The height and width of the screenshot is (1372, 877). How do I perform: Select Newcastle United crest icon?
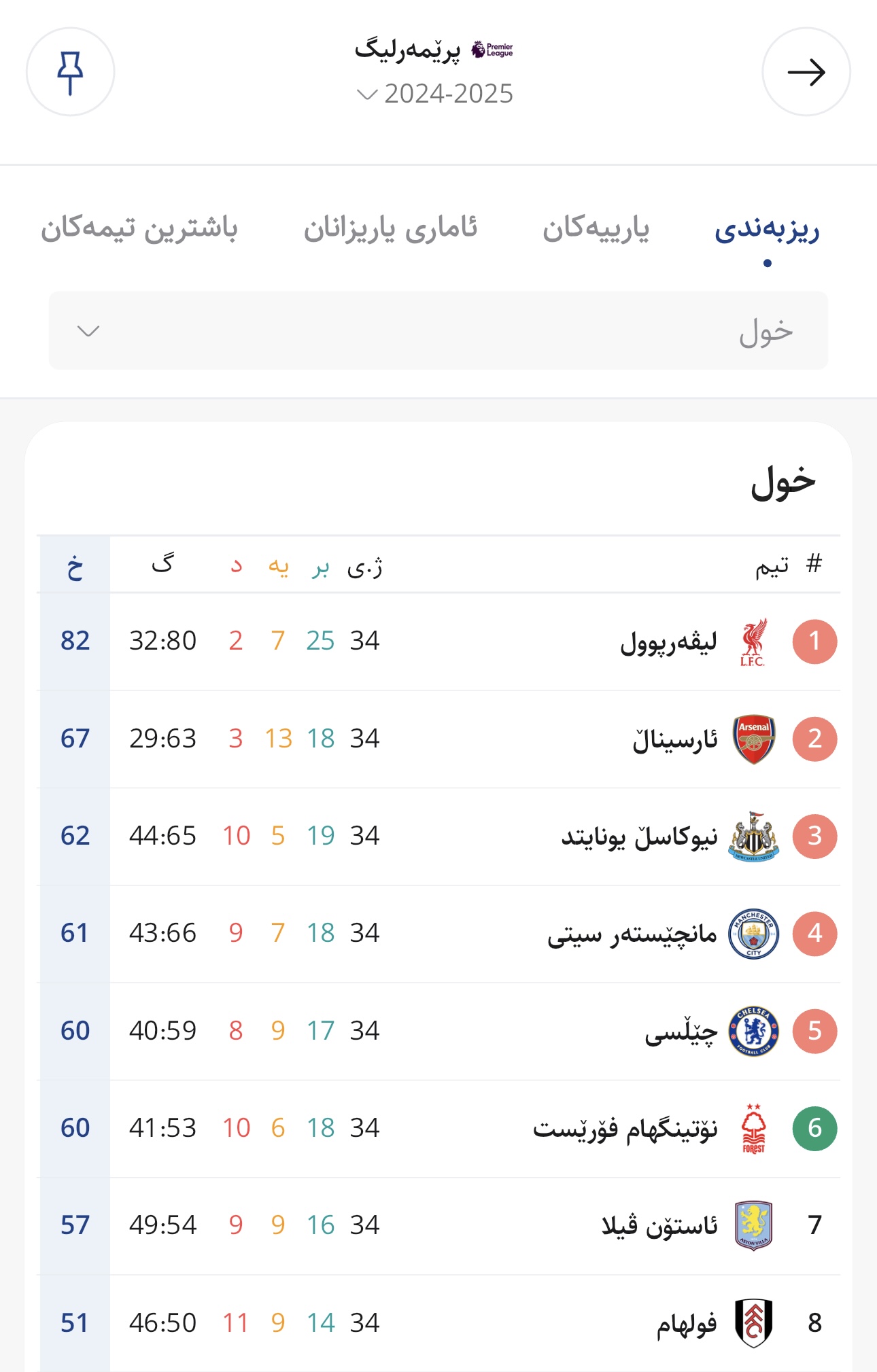tap(753, 837)
